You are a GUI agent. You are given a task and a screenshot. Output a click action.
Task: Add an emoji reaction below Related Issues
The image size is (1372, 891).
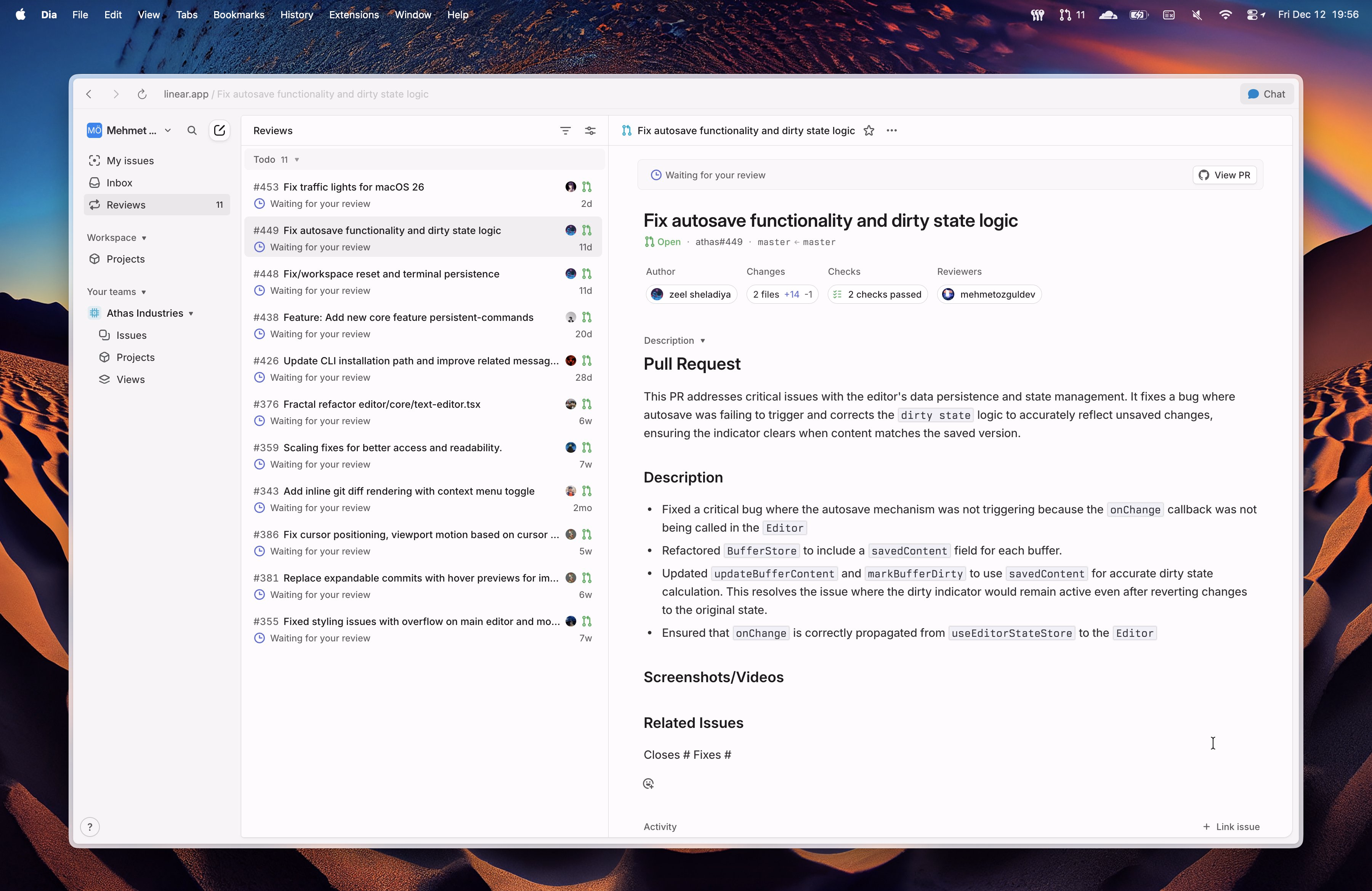coord(649,784)
